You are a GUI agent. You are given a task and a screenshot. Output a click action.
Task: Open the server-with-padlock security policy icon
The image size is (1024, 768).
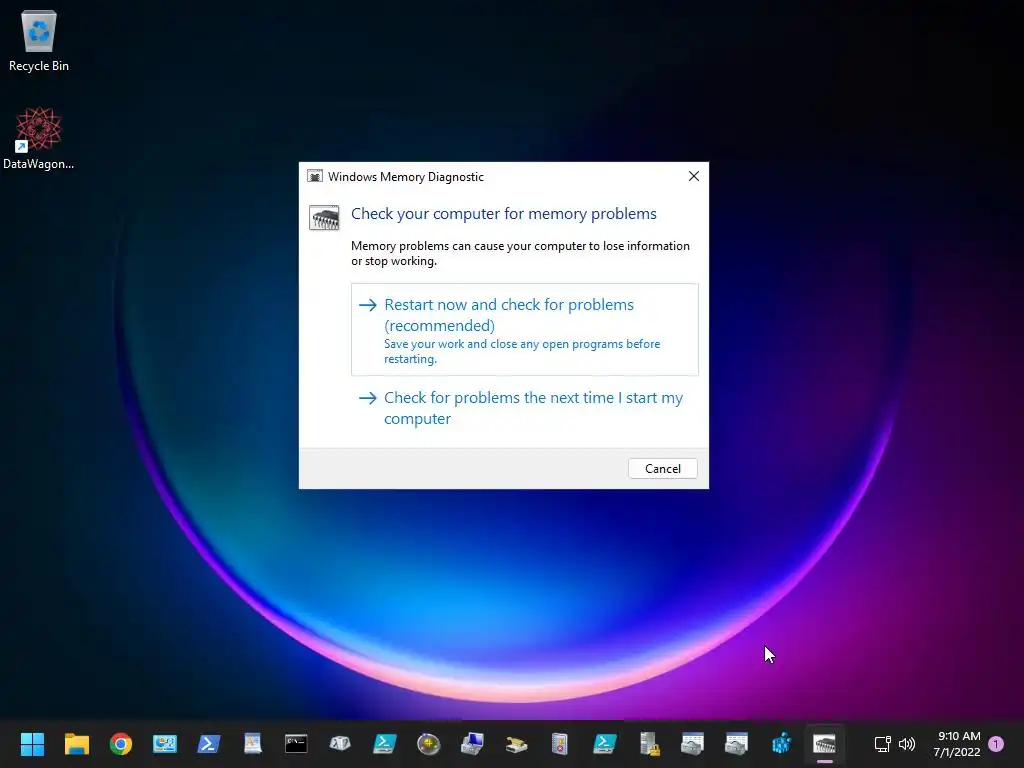(648, 744)
